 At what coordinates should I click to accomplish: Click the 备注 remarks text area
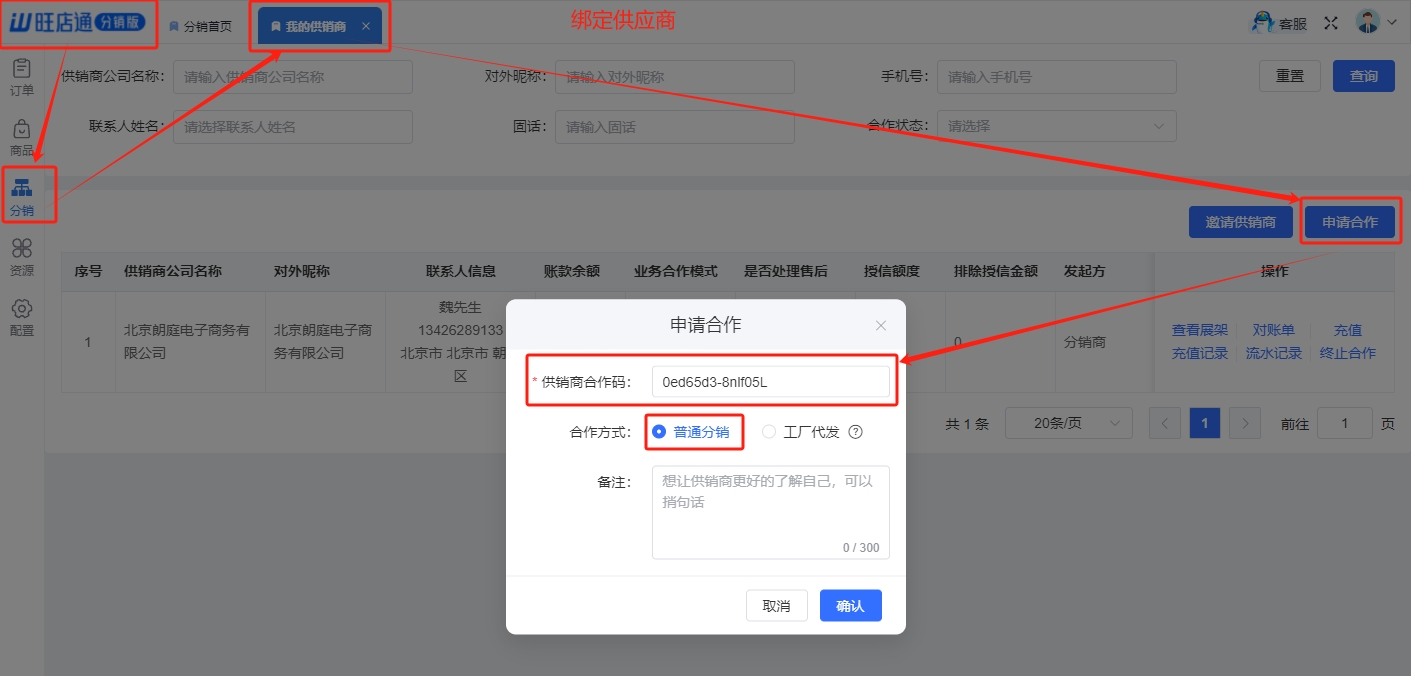[x=770, y=511]
